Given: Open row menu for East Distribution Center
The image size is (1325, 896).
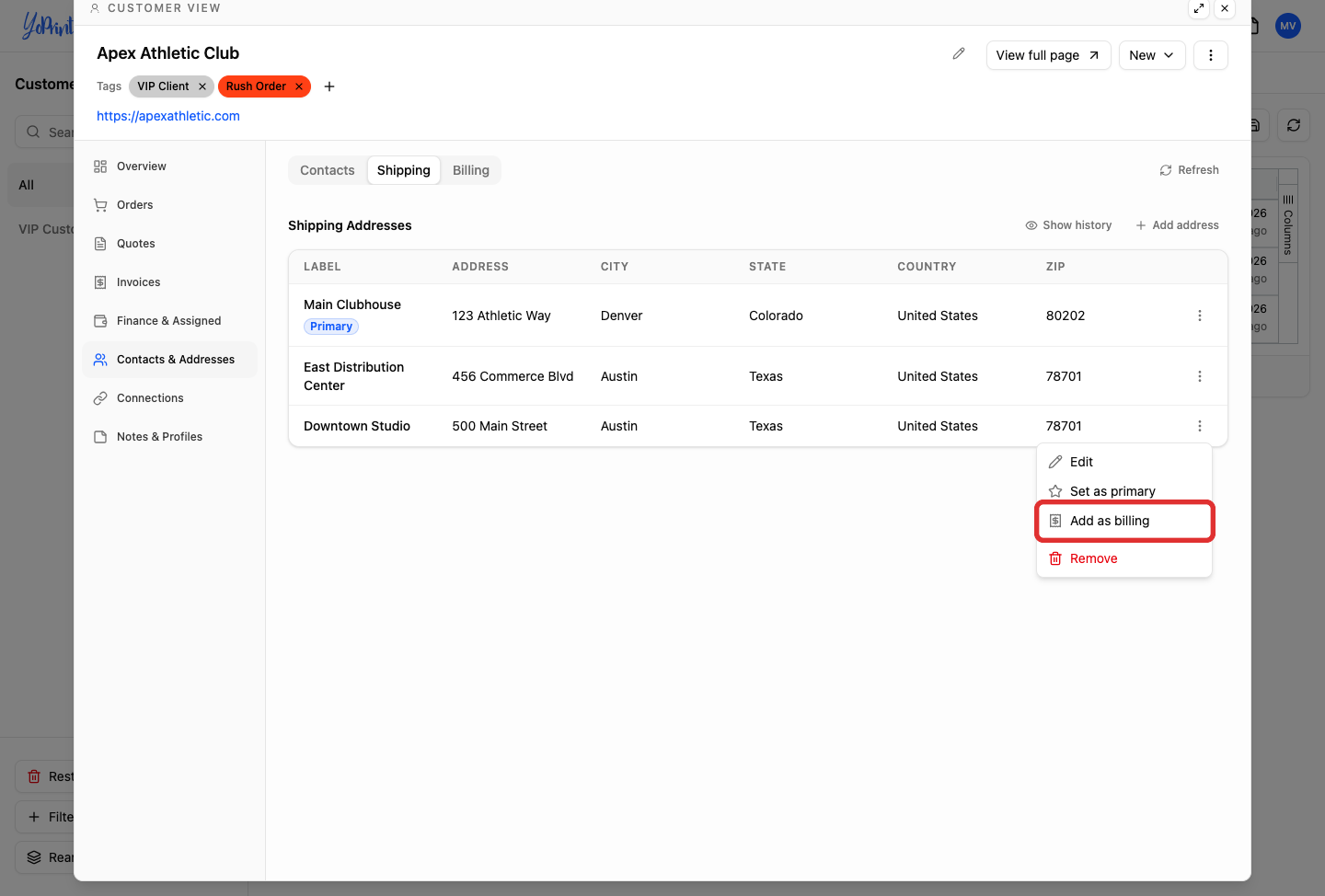Looking at the screenshot, I should [1200, 376].
